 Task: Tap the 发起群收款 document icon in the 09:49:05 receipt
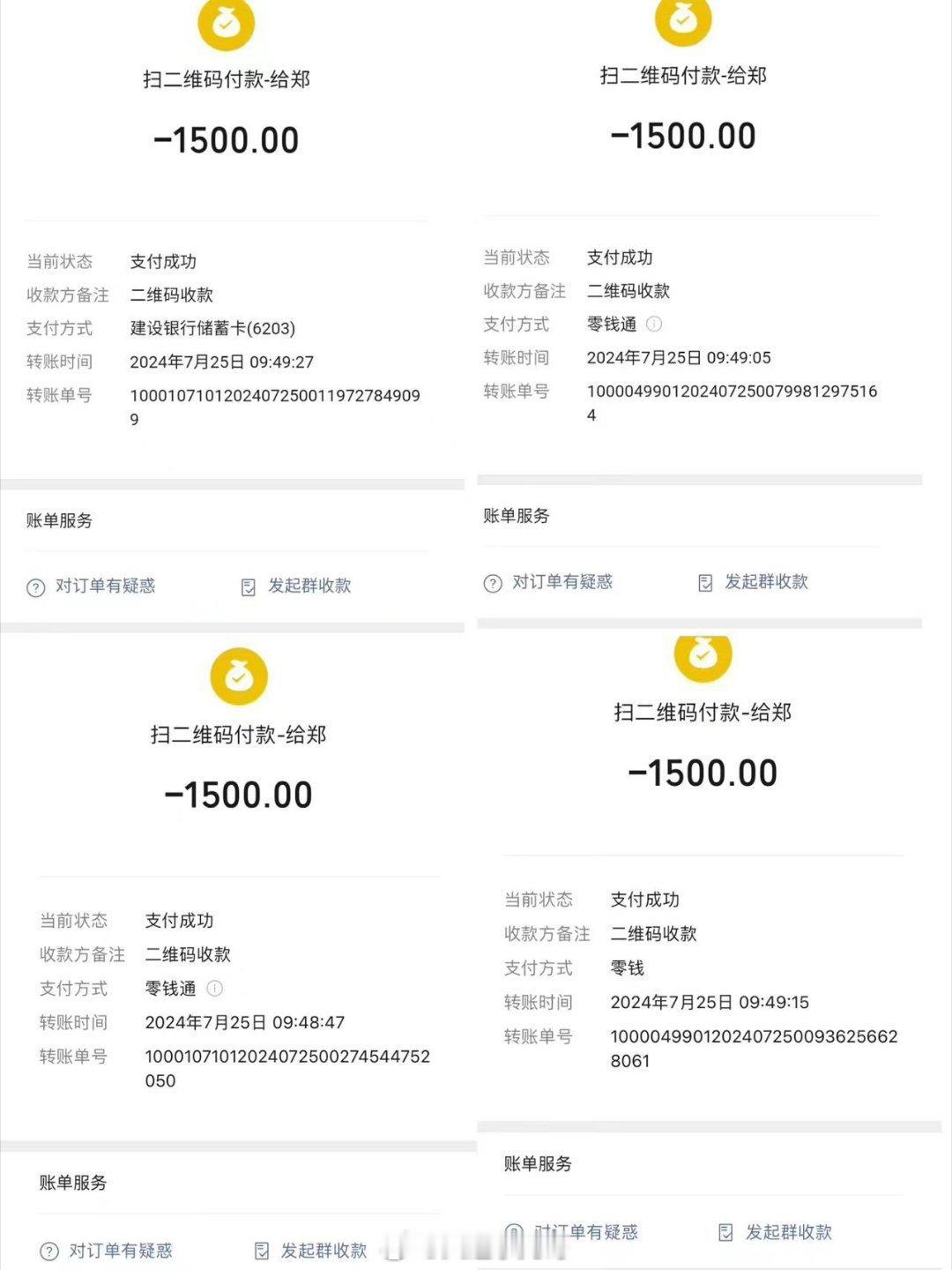pos(705,583)
